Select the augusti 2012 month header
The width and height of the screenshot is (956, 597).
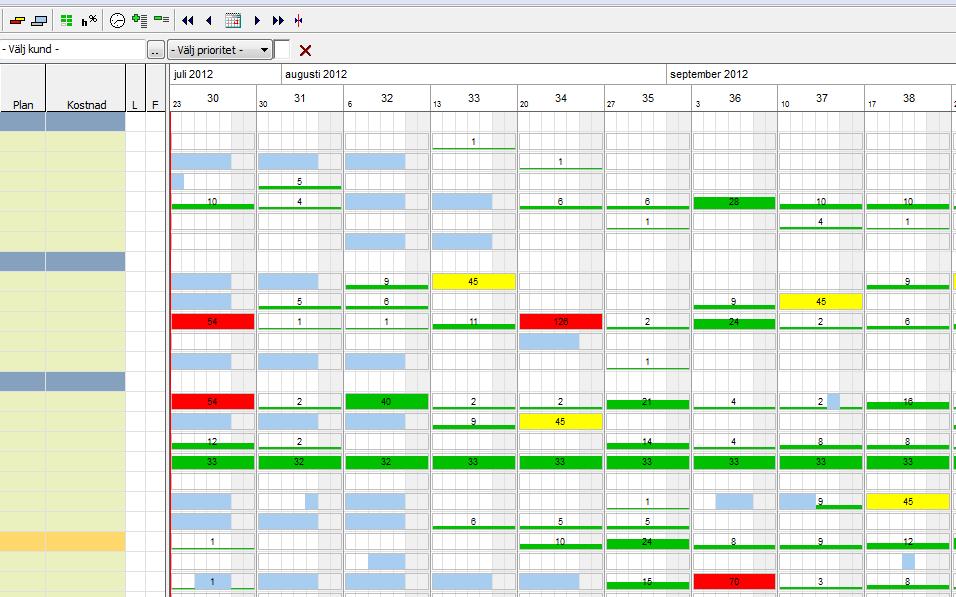(x=474, y=74)
